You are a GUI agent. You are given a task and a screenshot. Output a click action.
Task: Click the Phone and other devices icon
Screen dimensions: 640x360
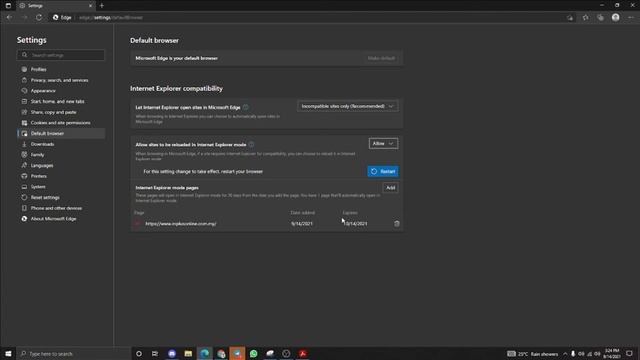(x=24, y=208)
